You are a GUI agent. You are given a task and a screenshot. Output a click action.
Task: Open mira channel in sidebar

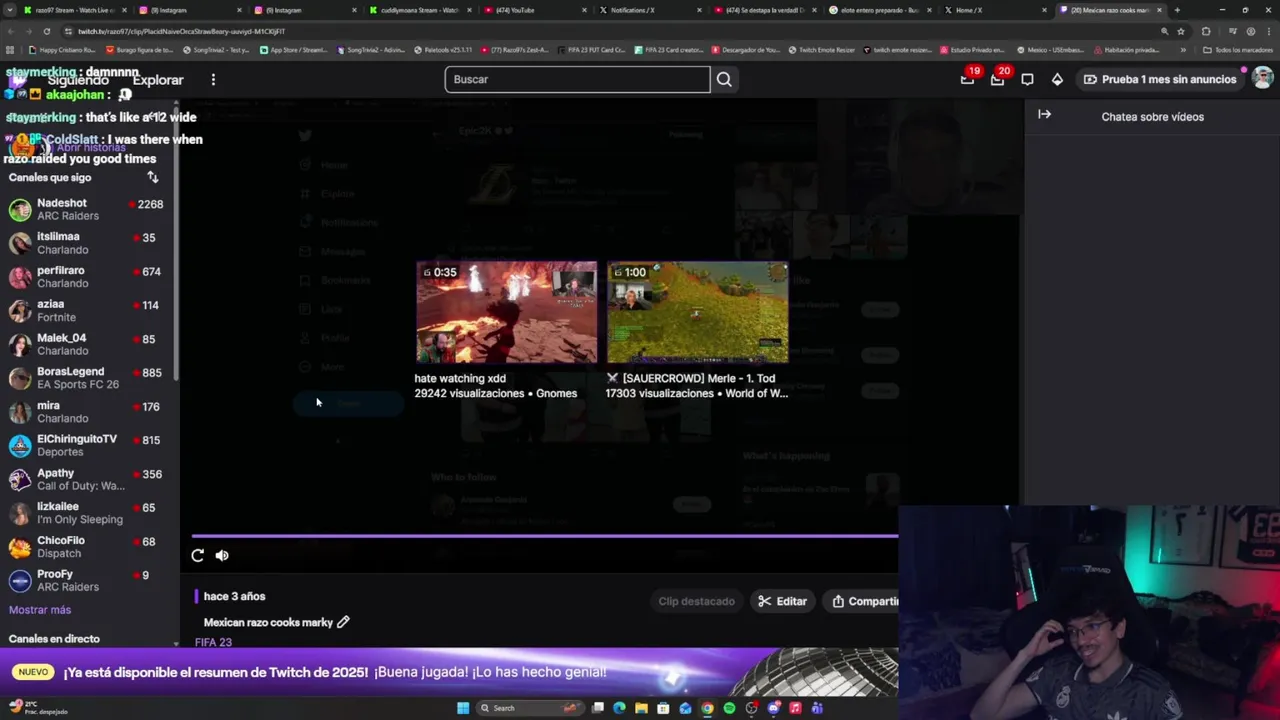[87, 412]
